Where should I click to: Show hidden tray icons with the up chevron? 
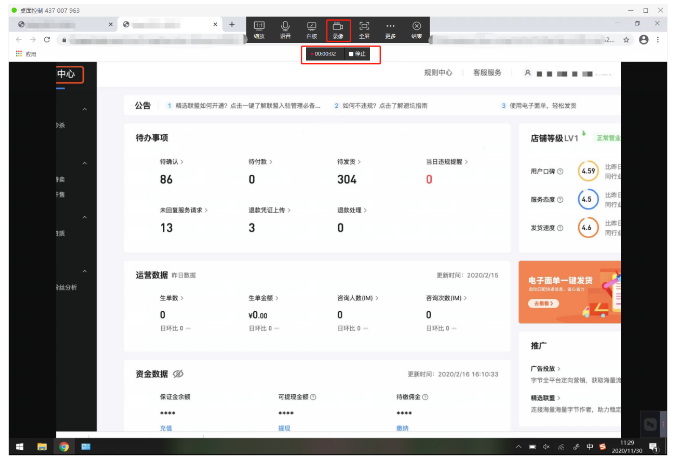tap(518, 447)
